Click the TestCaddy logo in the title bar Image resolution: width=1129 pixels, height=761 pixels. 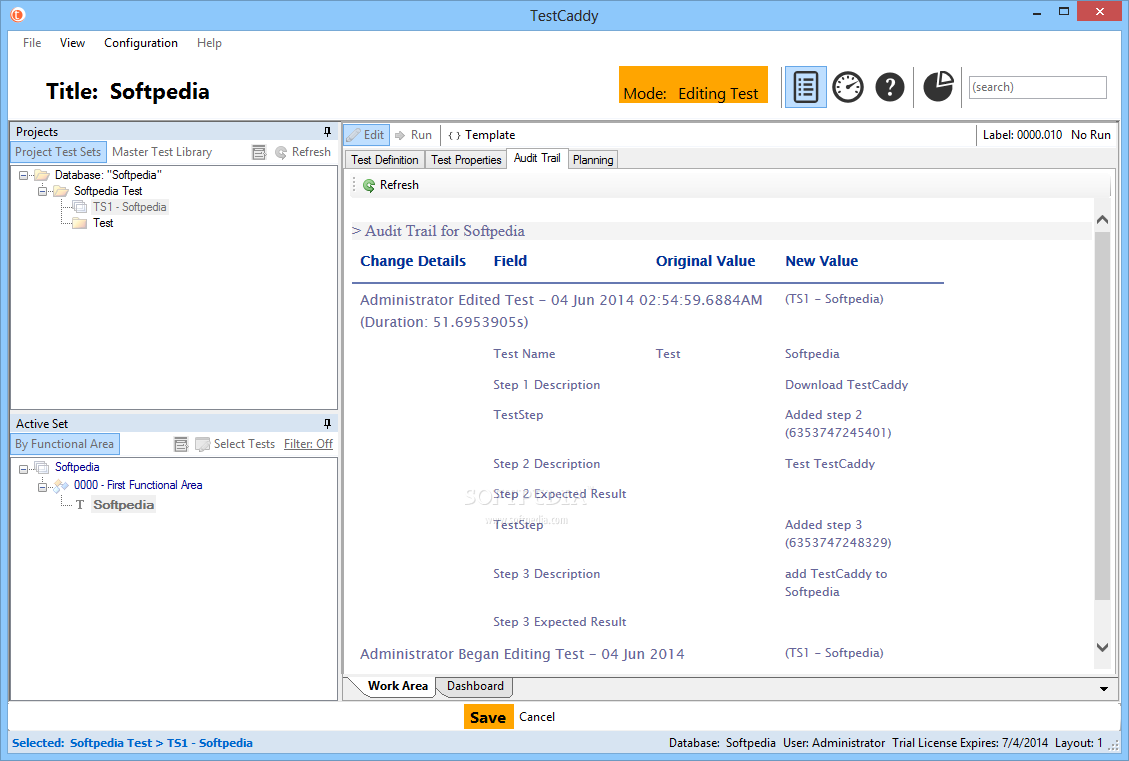pos(17,14)
